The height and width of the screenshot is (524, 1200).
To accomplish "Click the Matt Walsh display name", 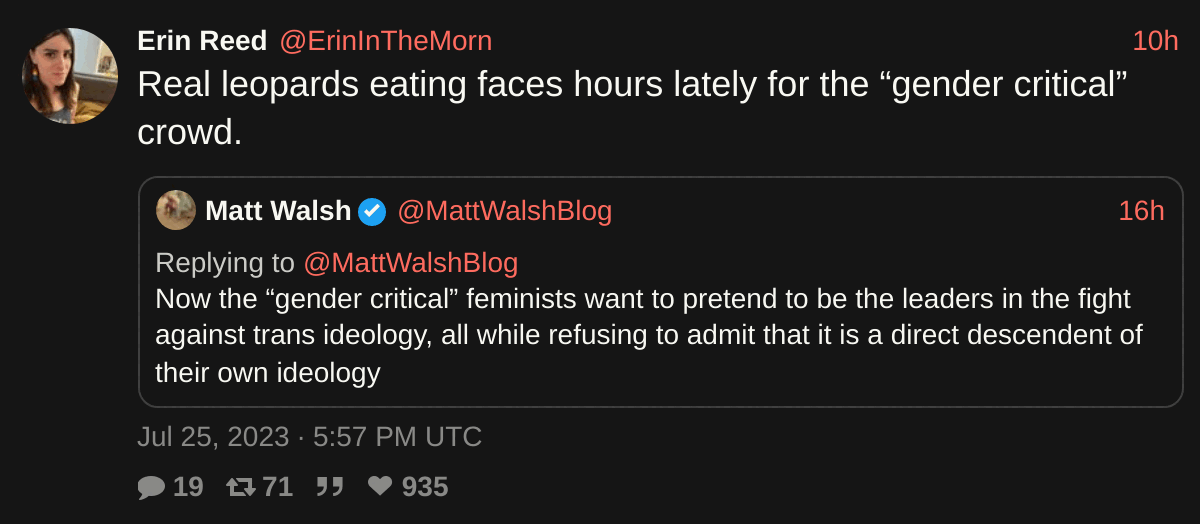I will tap(278, 211).
